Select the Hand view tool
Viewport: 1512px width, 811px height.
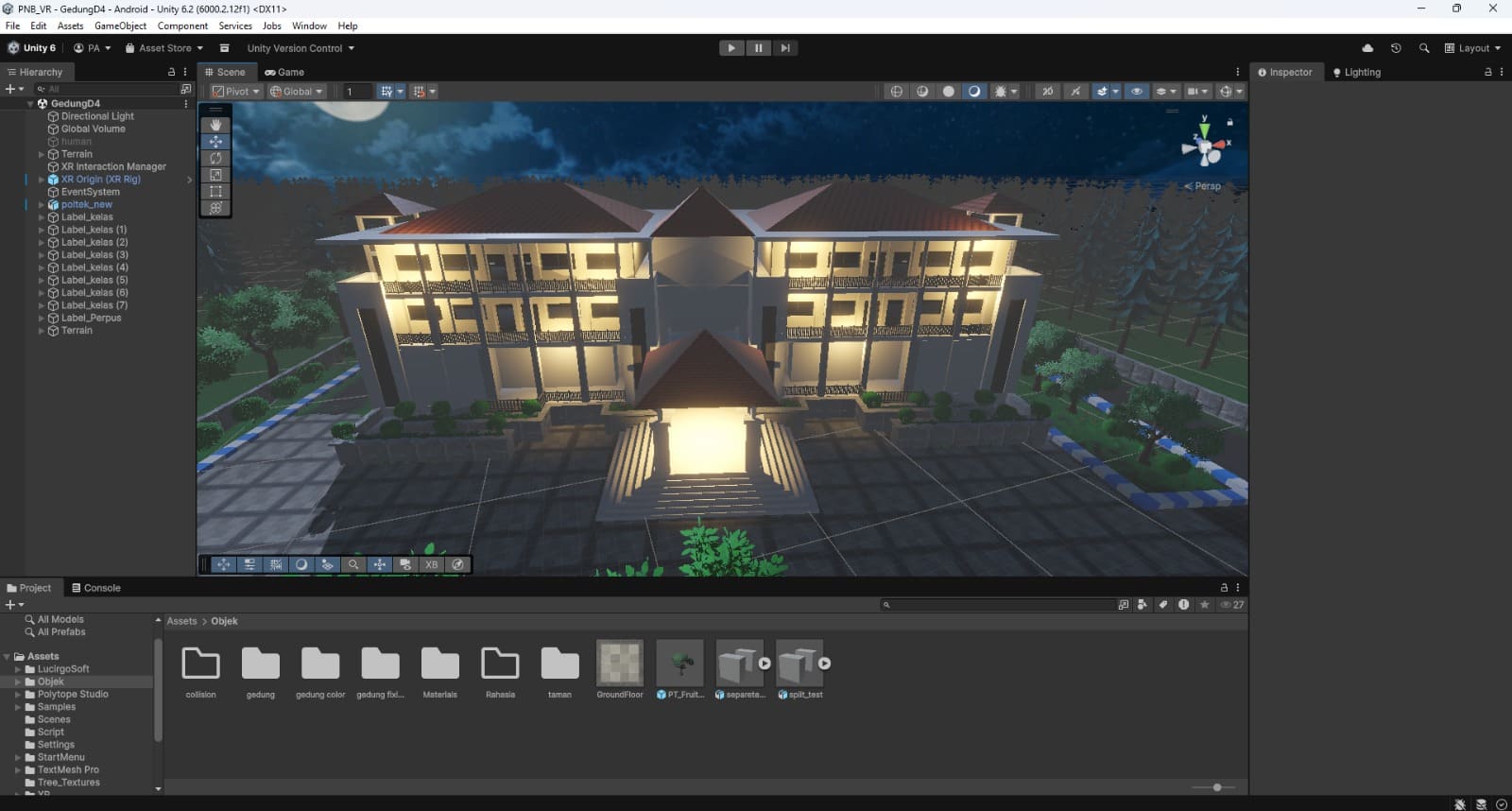(x=215, y=125)
